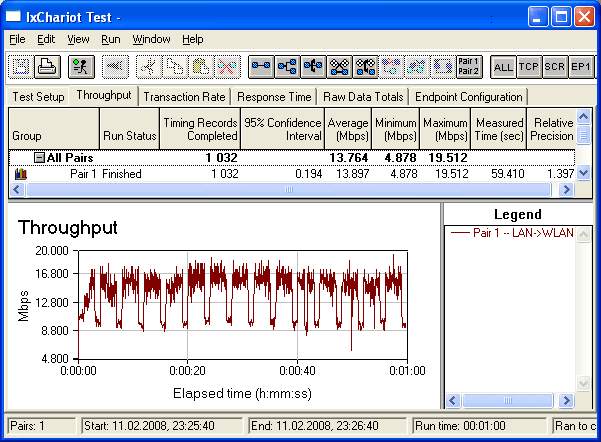The height and width of the screenshot is (442, 601).
Task: Click the crossed endpoints icon with a speaker
Action: [x=365, y=67]
